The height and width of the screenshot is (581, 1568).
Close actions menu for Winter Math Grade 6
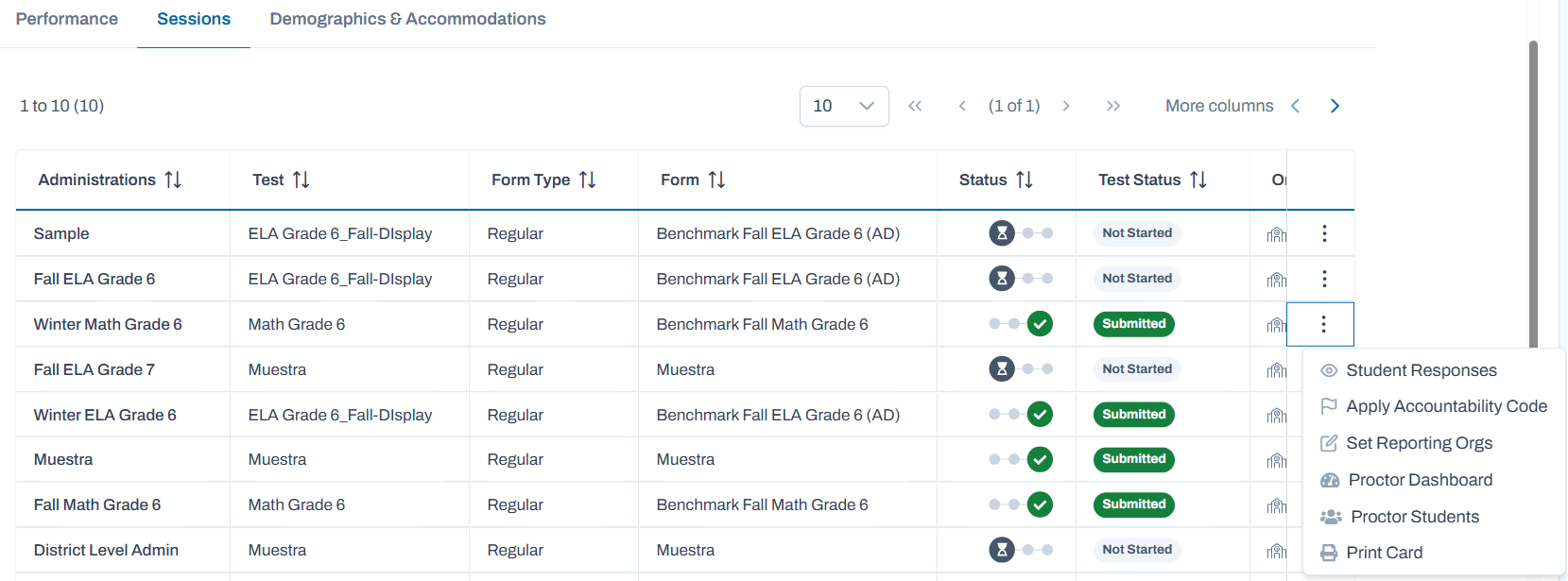tap(1321, 324)
